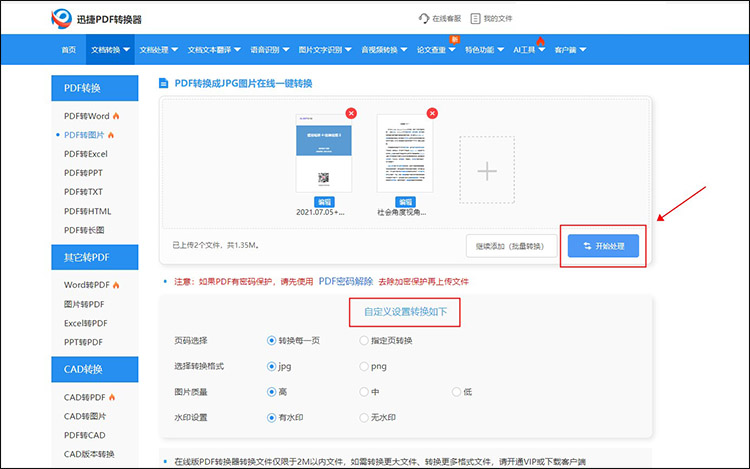750x469 pixels.
Task: Choose png conversion format
Action: point(364,367)
